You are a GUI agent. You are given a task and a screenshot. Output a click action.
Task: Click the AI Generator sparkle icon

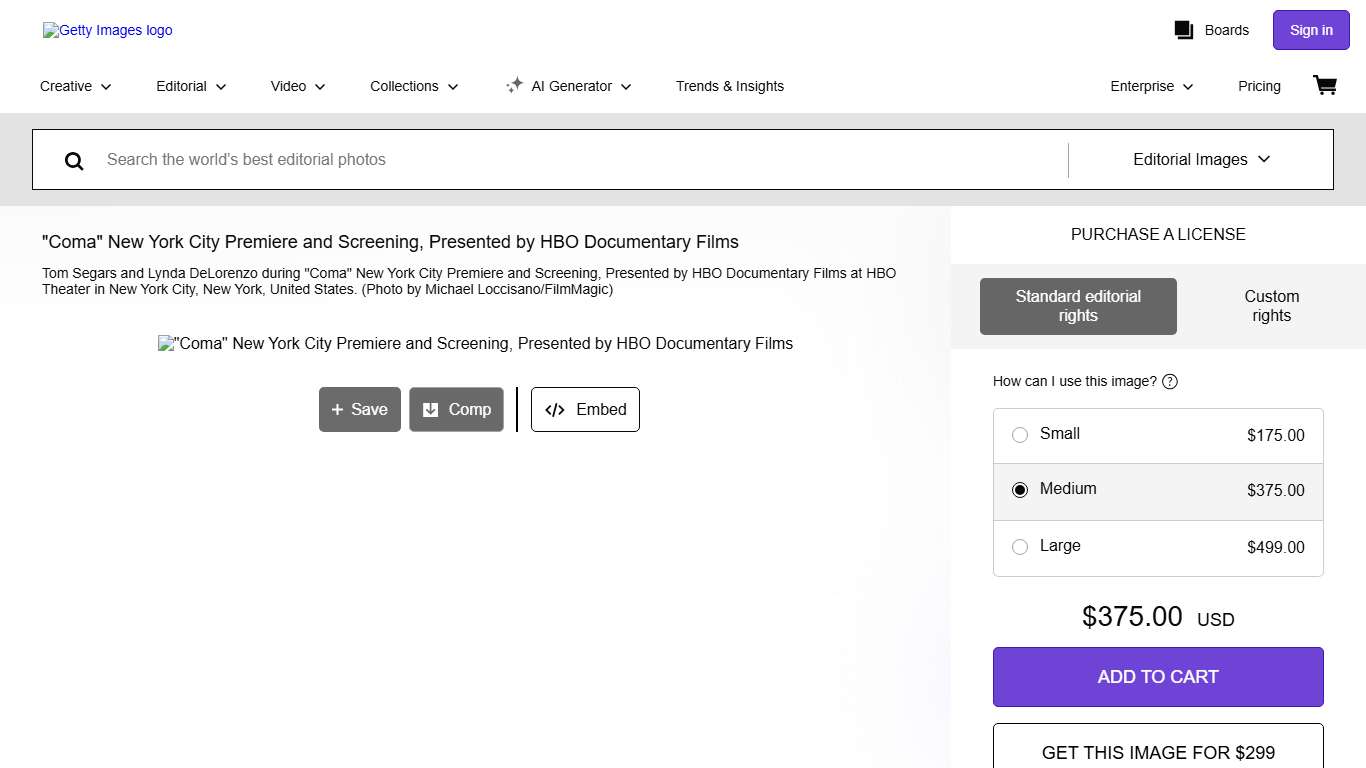click(x=514, y=86)
